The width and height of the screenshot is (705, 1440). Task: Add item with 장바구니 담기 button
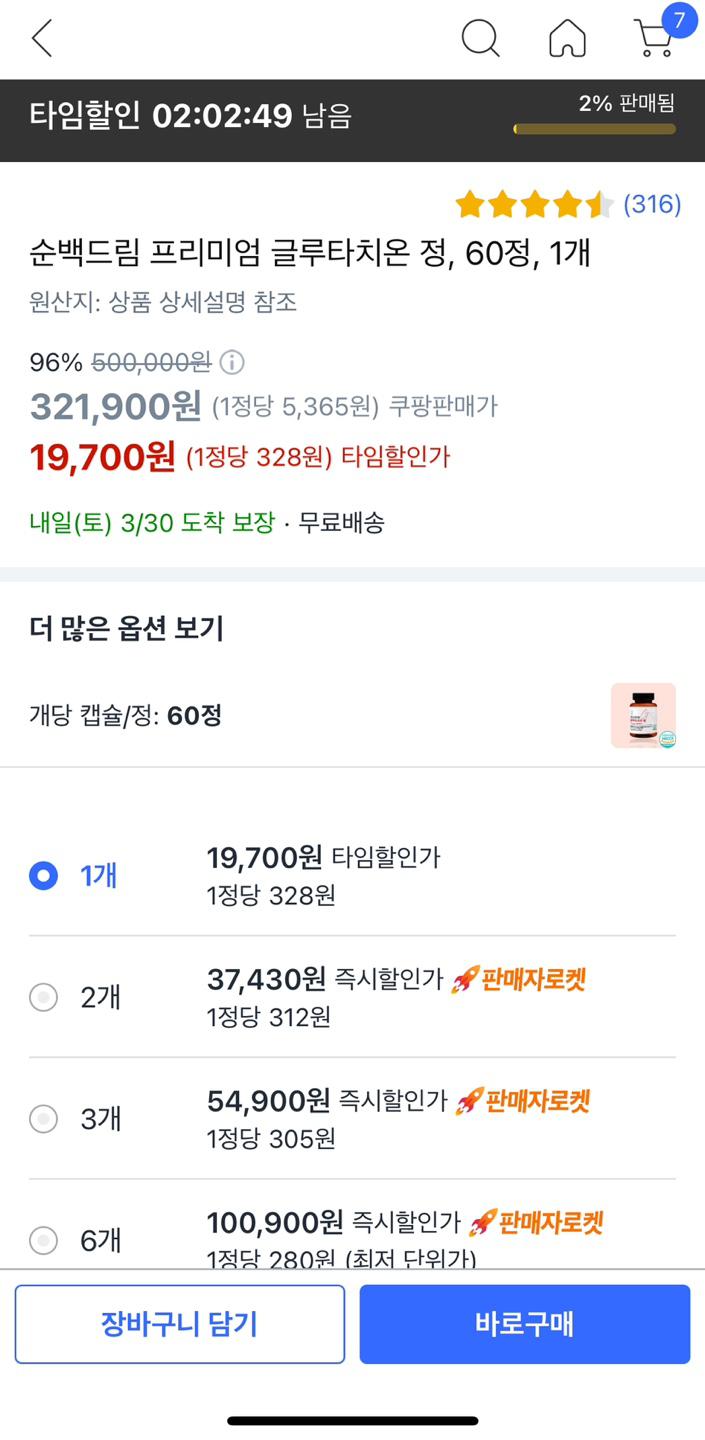[180, 1324]
